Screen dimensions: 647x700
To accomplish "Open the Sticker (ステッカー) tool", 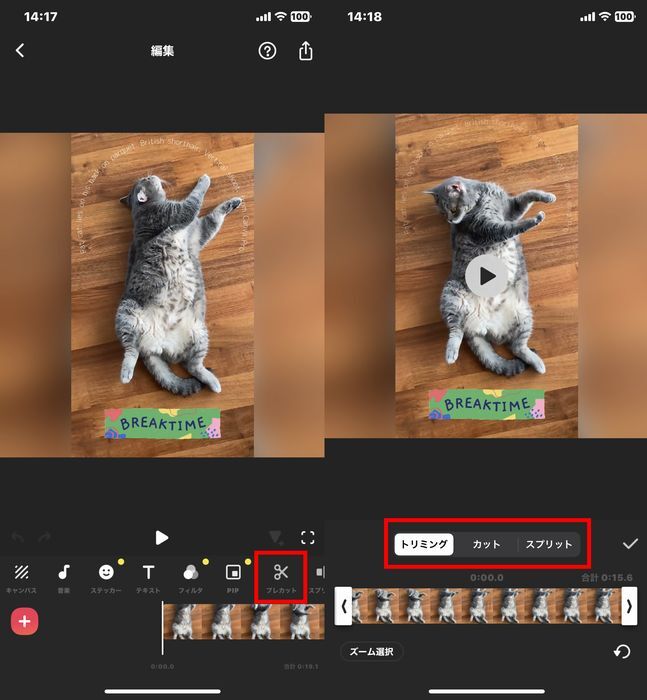I will (x=106, y=577).
